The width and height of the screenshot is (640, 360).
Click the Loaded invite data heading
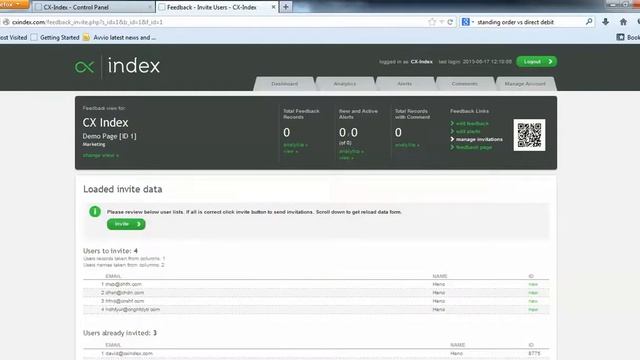pos(122,189)
